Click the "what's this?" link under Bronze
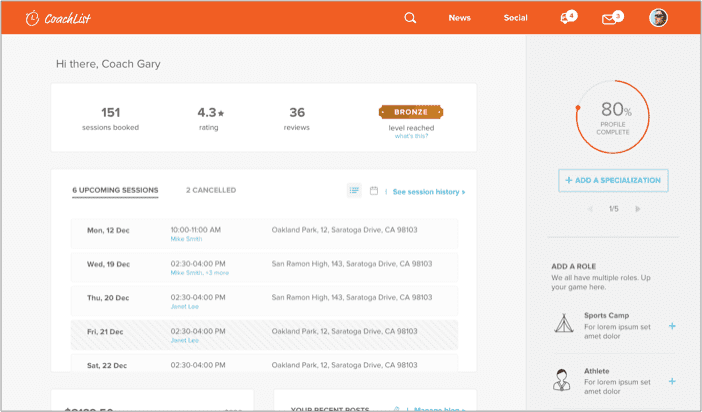702x412 pixels. click(x=411, y=136)
